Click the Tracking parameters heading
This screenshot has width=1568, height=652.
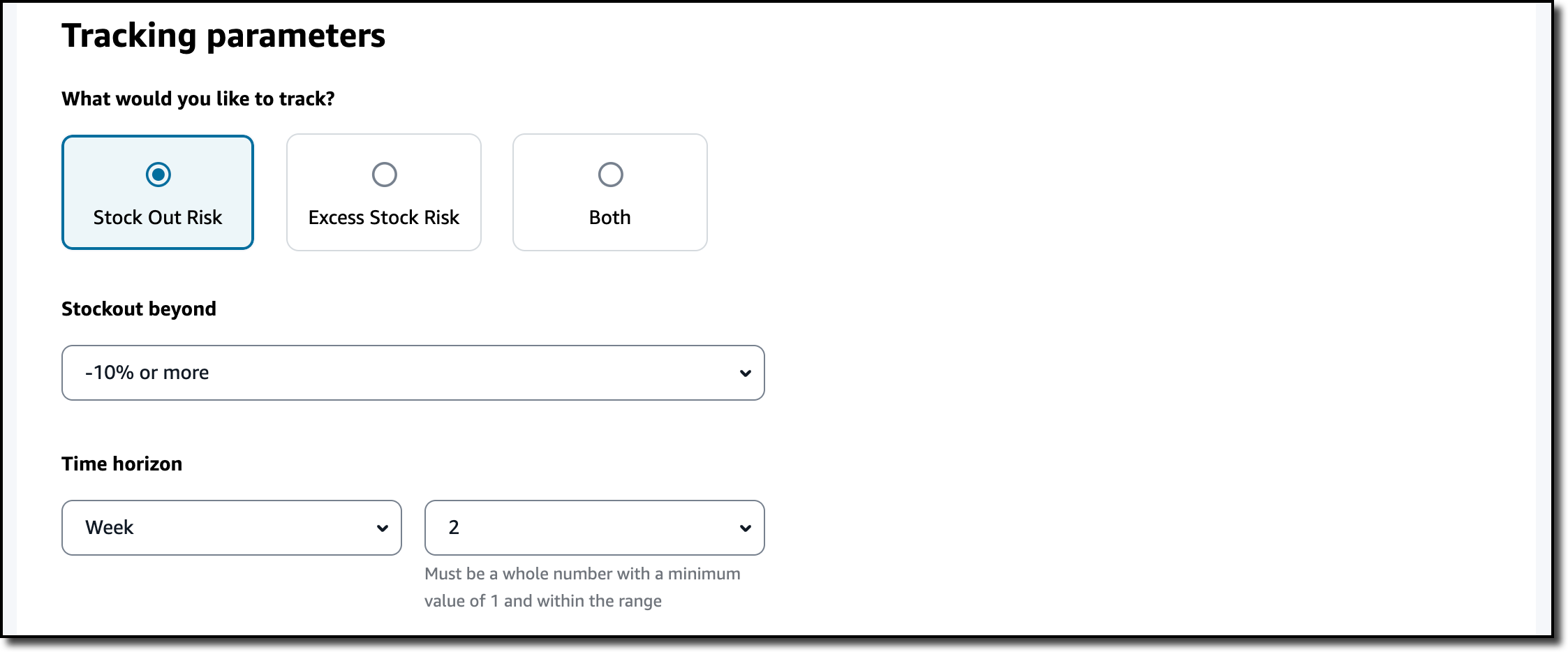tap(223, 36)
